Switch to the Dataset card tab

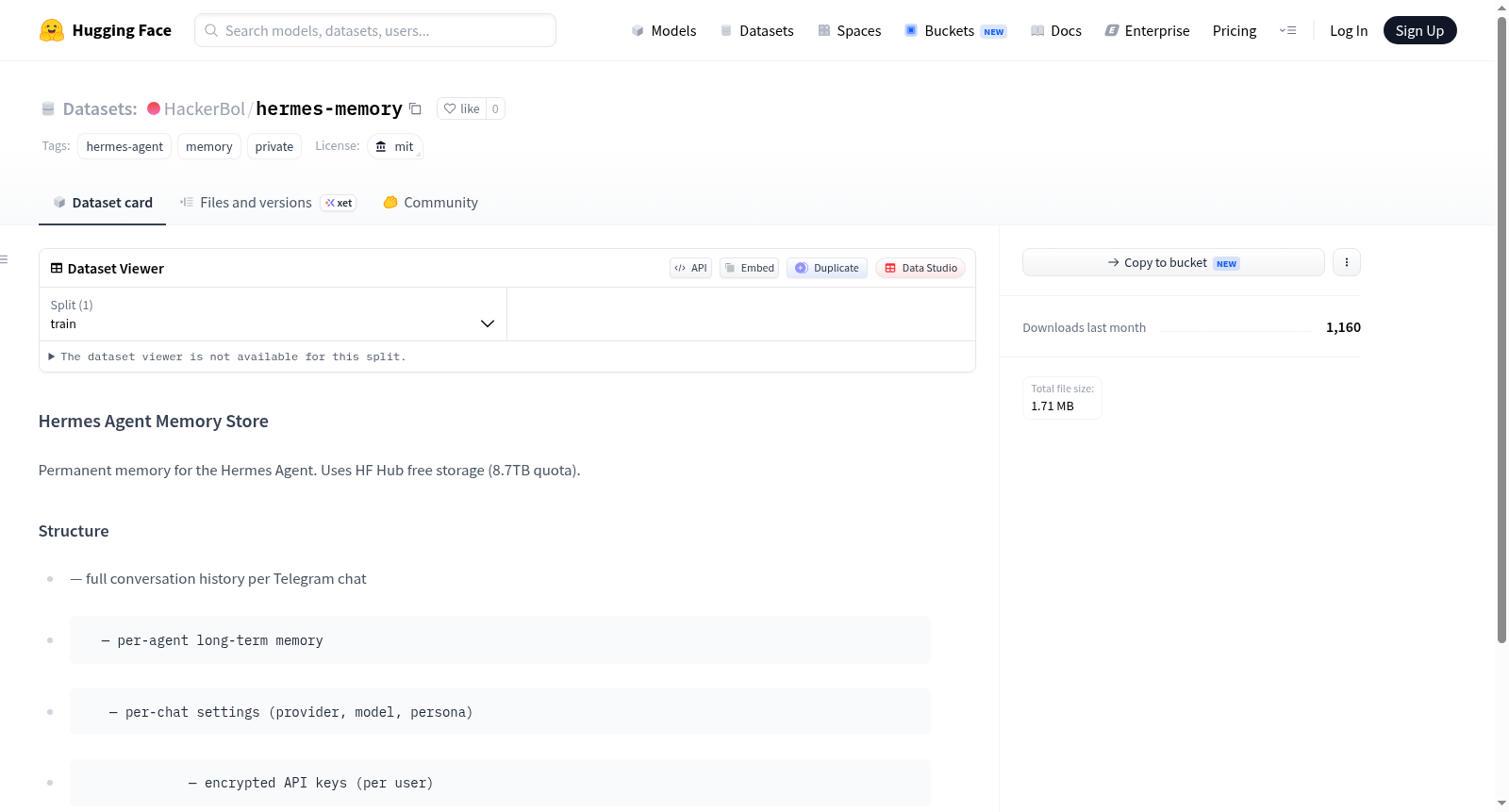pyautogui.click(x=103, y=203)
